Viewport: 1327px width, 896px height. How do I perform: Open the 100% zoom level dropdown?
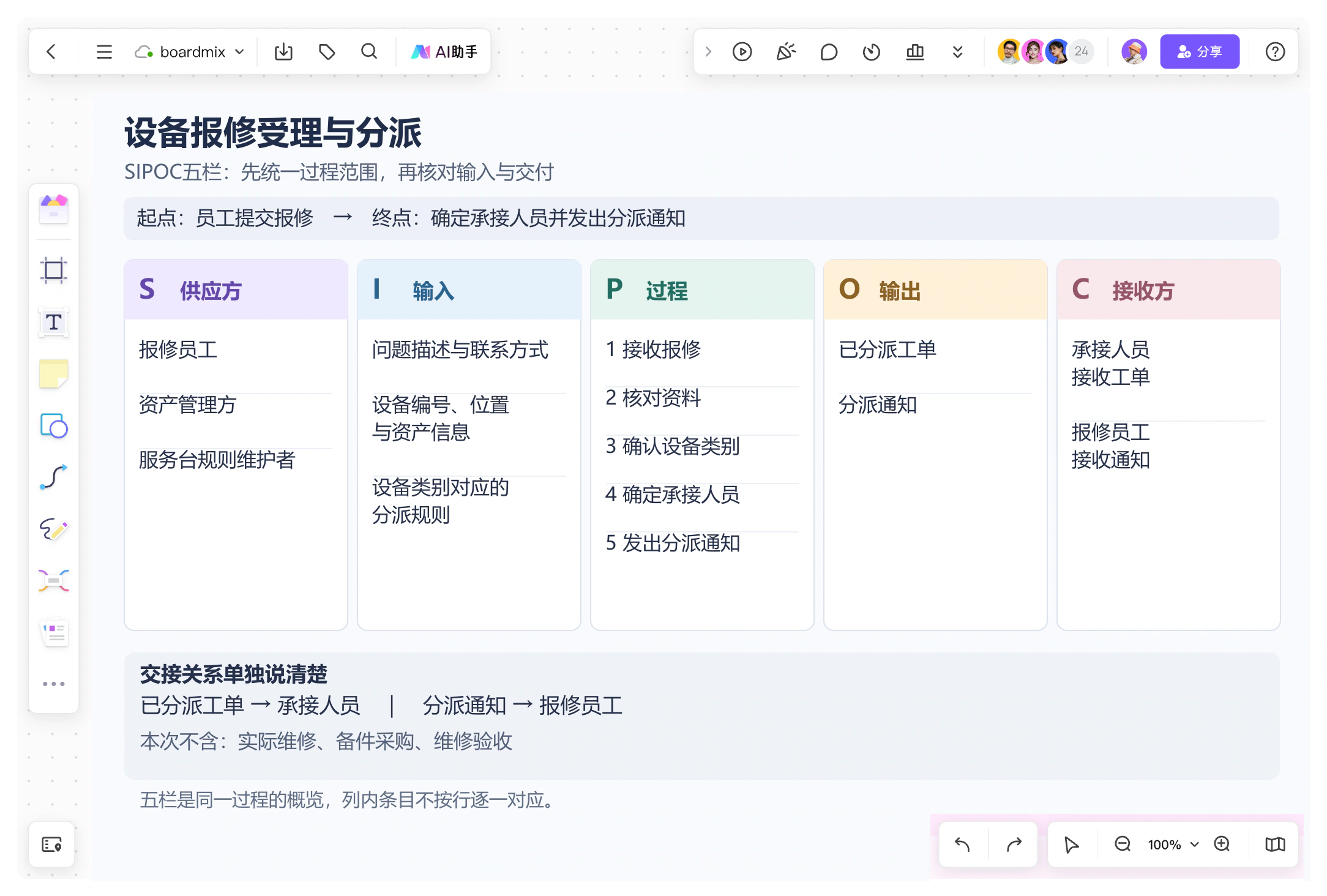pyautogui.click(x=1172, y=845)
